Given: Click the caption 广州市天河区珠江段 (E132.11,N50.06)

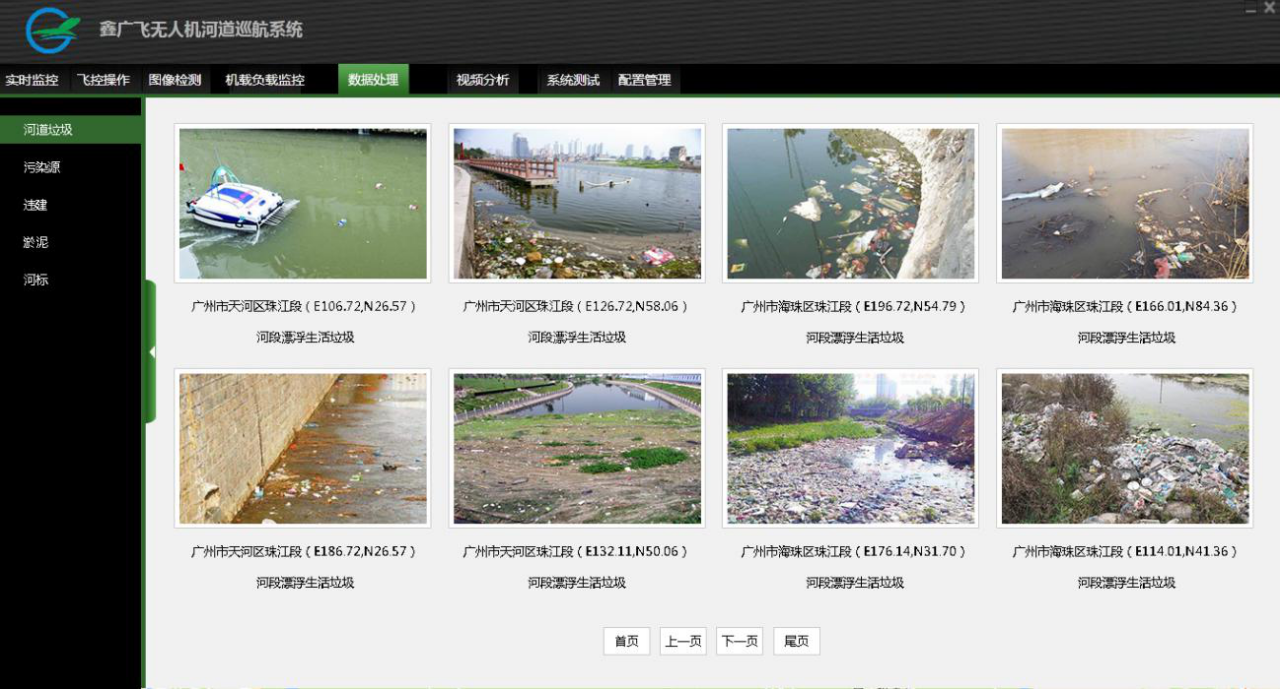Looking at the screenshot, I should coord(577,552).
